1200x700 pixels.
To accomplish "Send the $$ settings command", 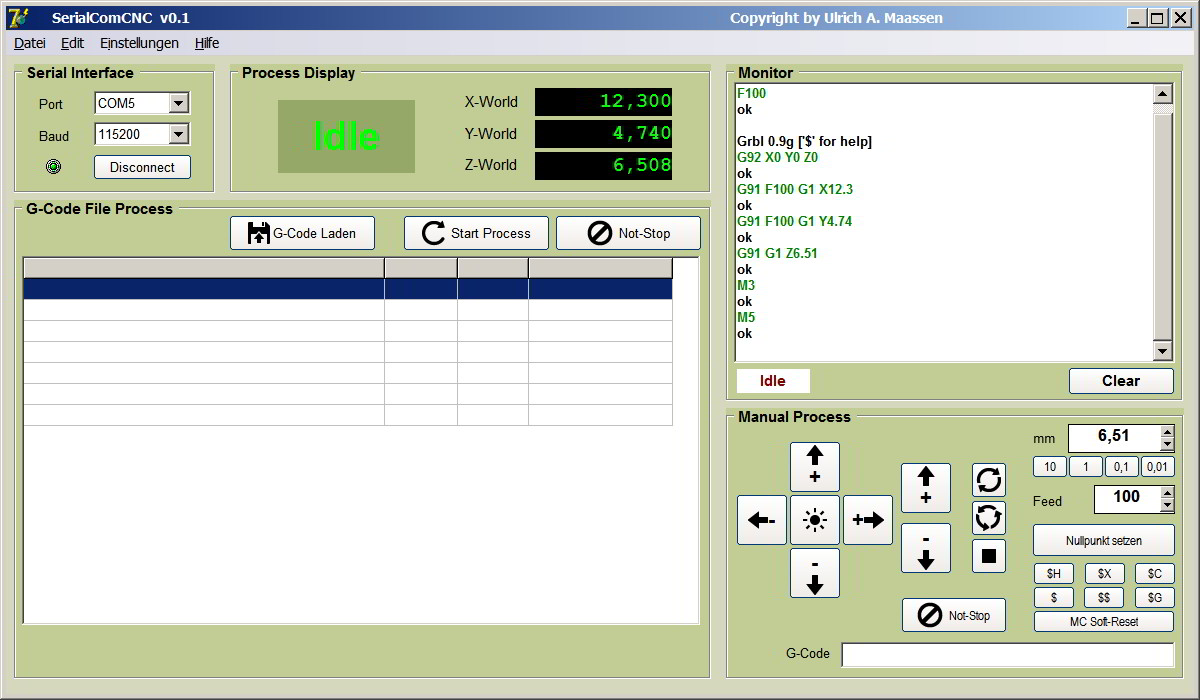I will click(1104, 597).
